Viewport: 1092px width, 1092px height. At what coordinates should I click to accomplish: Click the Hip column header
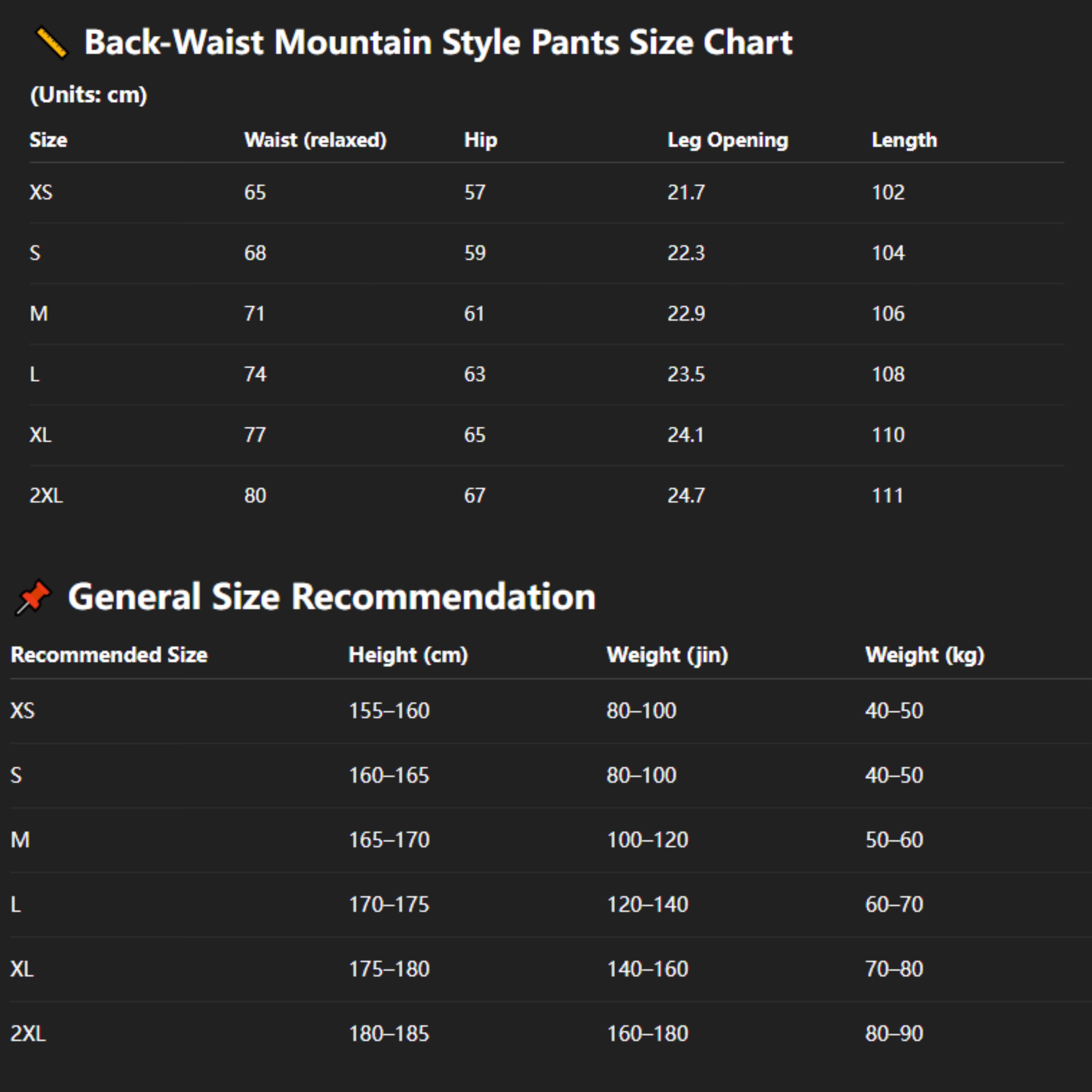click(480, 140)
